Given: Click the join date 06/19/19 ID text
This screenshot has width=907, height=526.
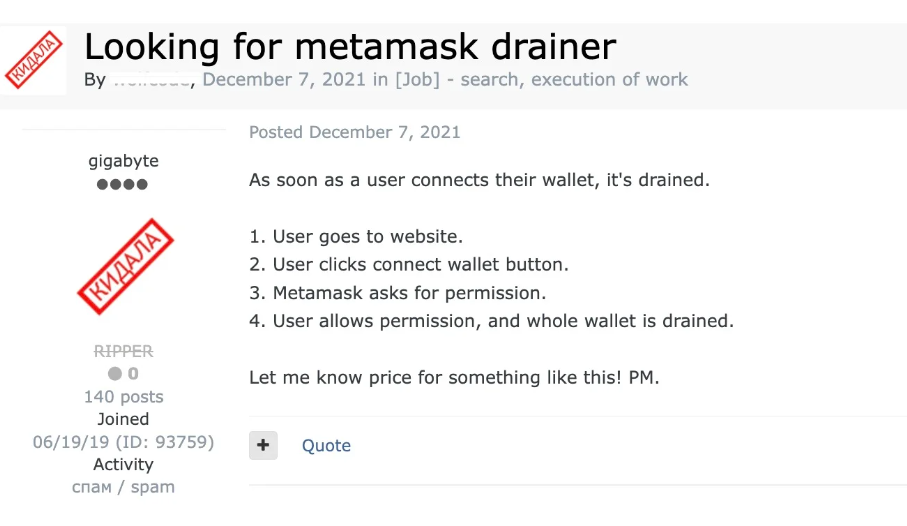Looking at the screenshot, I should 123,442.
